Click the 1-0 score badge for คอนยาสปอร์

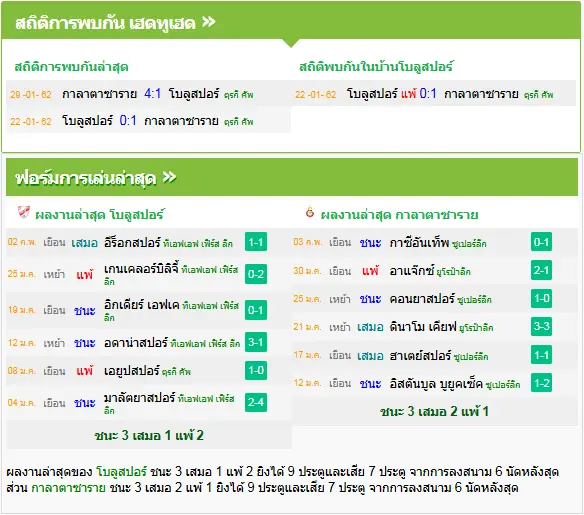tap(541, 298)
